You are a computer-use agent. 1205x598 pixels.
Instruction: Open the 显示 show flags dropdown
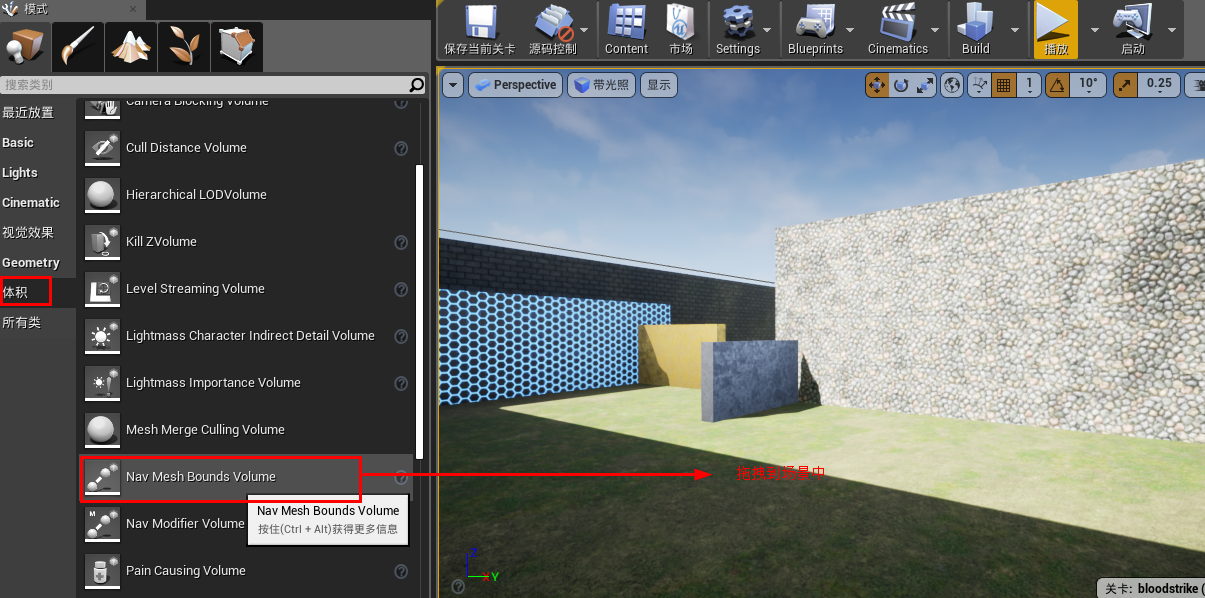658,85
